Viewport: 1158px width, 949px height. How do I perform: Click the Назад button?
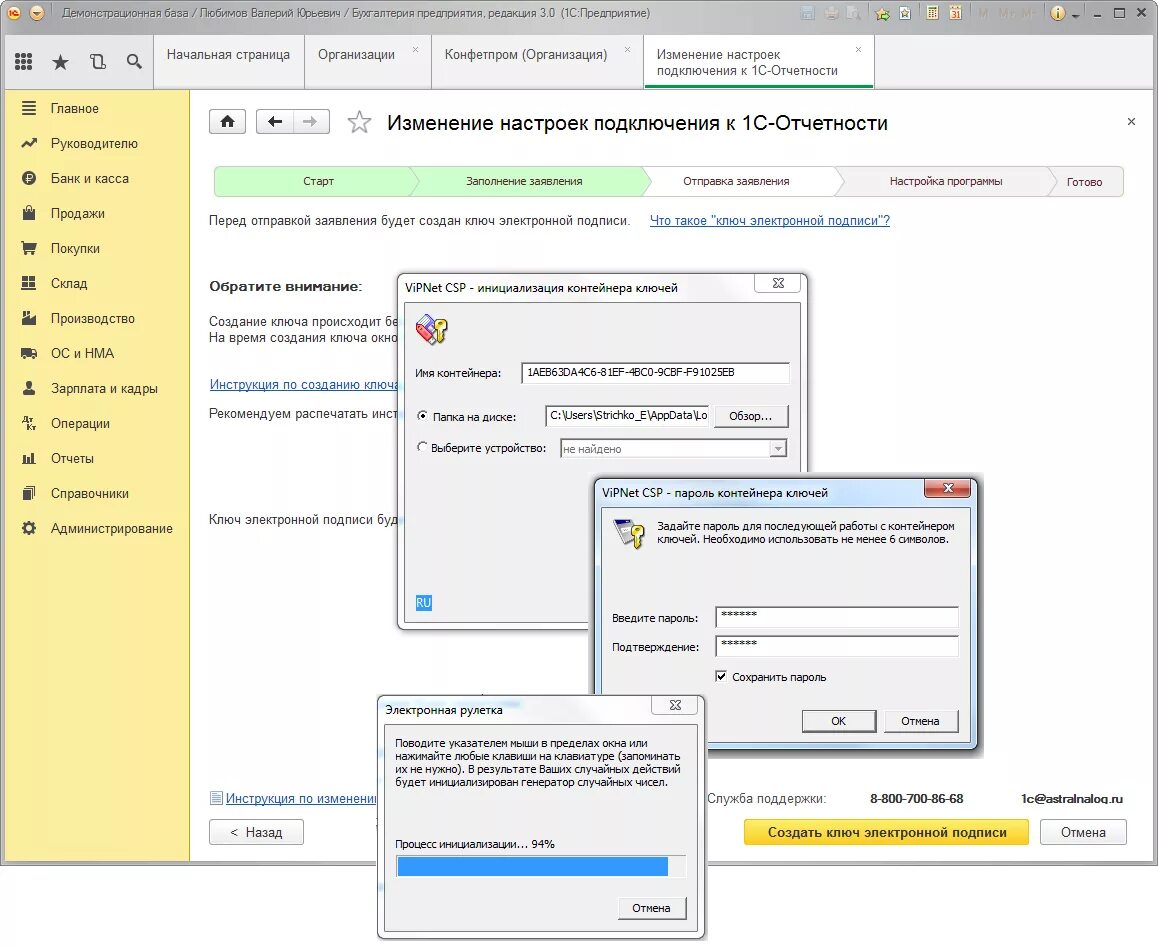pos(256,832)
